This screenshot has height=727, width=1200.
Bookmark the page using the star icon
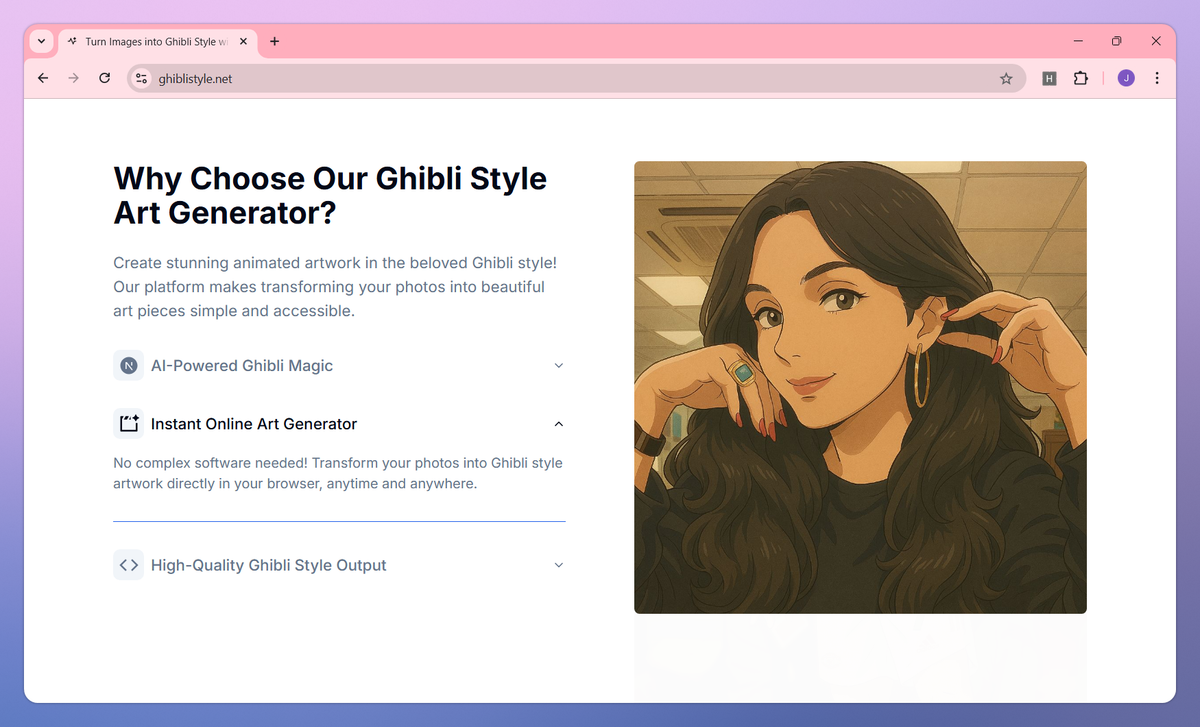[1006, 77]
